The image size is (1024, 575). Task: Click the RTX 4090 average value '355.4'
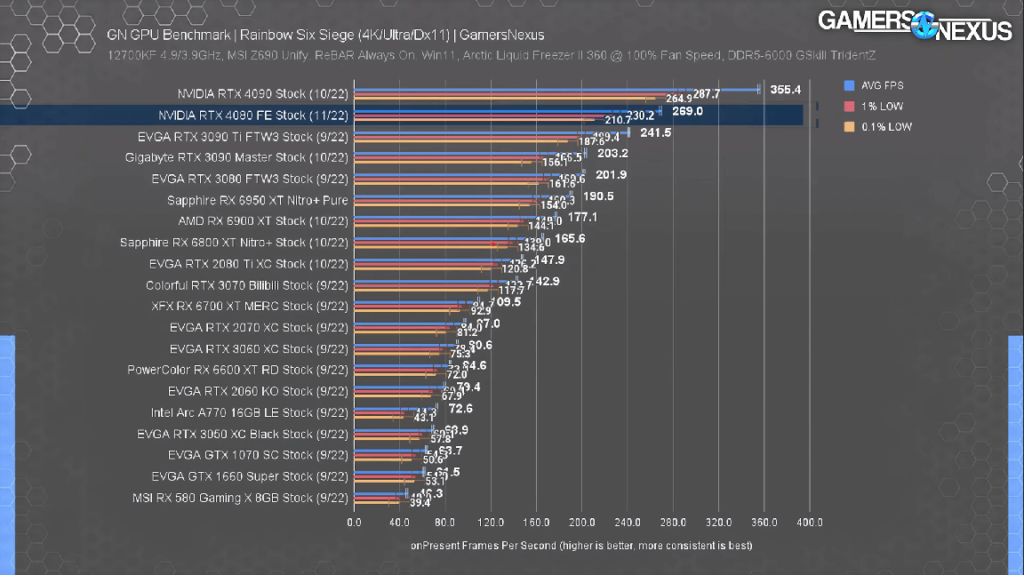785,90
